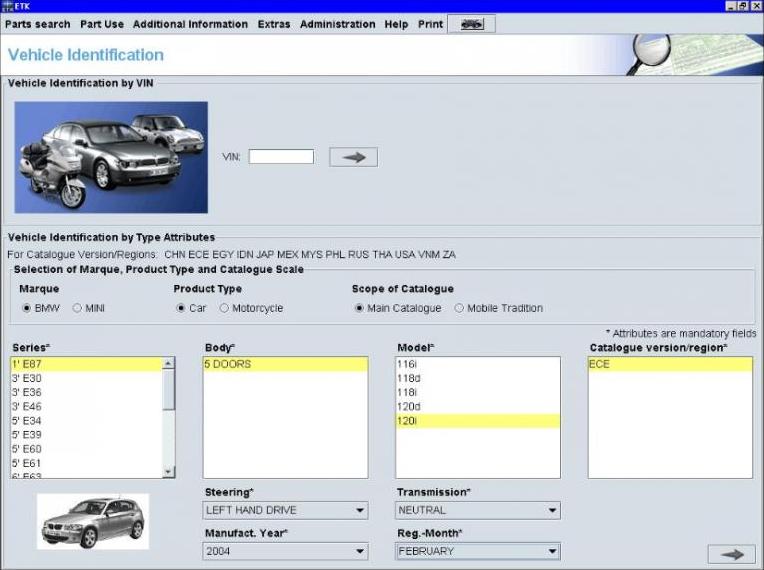The height and width of the screenshot is (570, 764).
Task: Open the Extras menu
Action: click(274, 24)
